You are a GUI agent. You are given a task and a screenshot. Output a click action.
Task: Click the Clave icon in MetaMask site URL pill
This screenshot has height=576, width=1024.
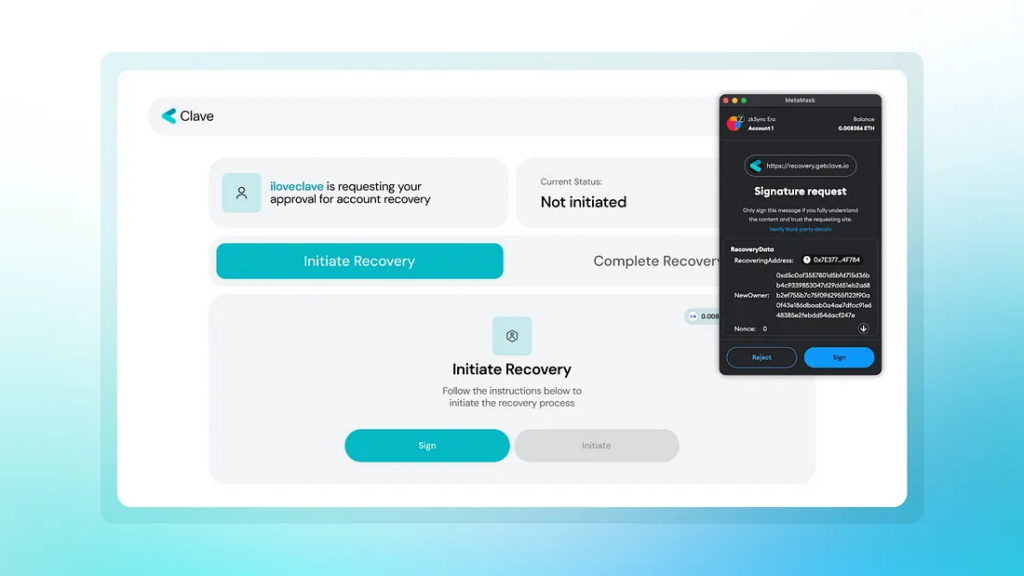pos(756,166)
